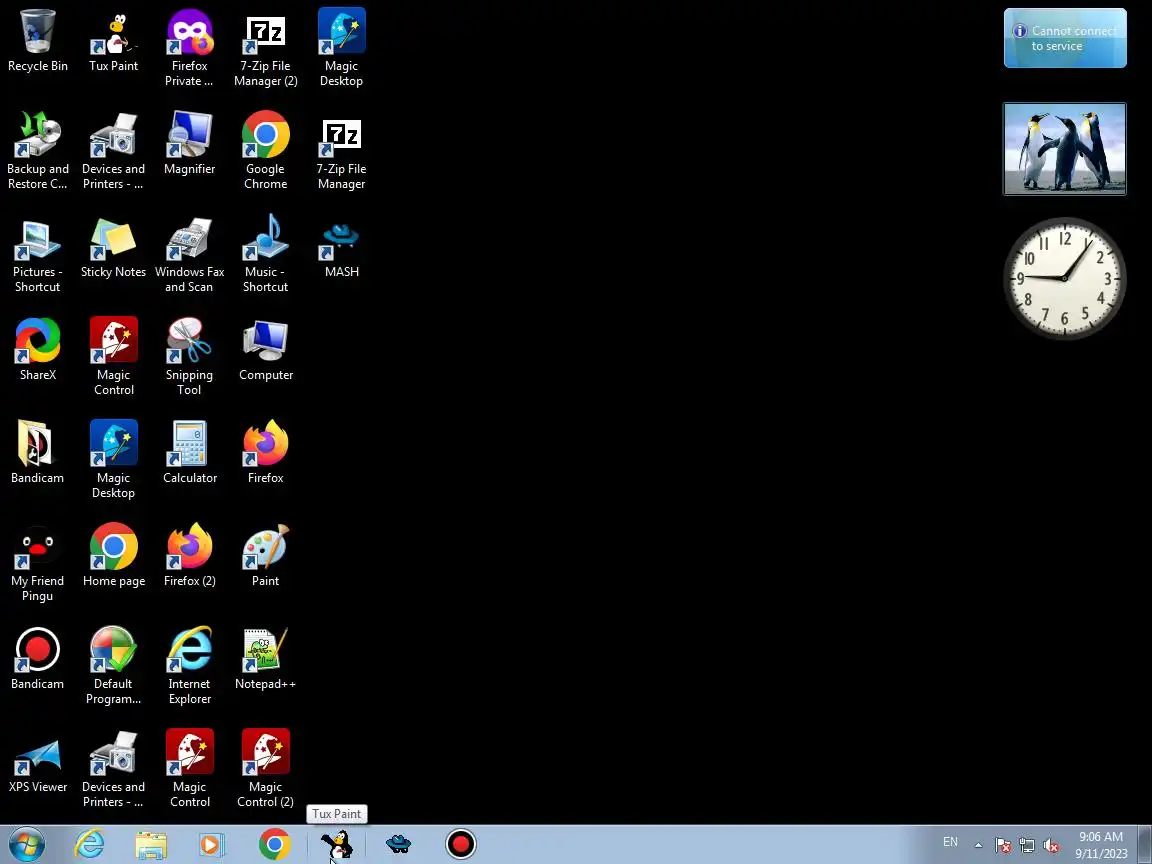Select the Magic Control icon next to Devices and Printers
Viewport: 1152px width, 864px height.
[x=190, y=768]
